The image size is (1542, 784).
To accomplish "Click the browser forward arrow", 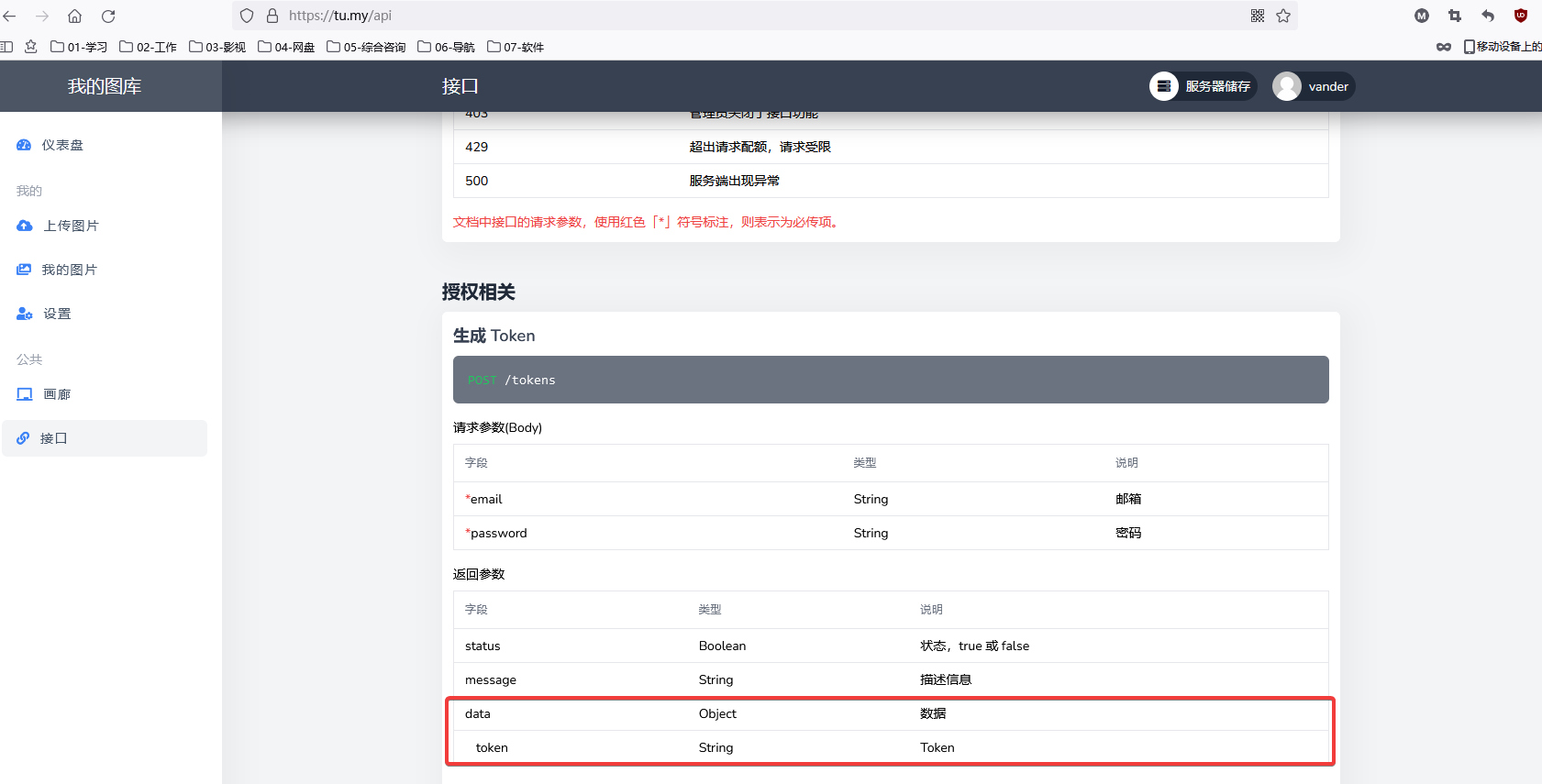I will [42, 16].
